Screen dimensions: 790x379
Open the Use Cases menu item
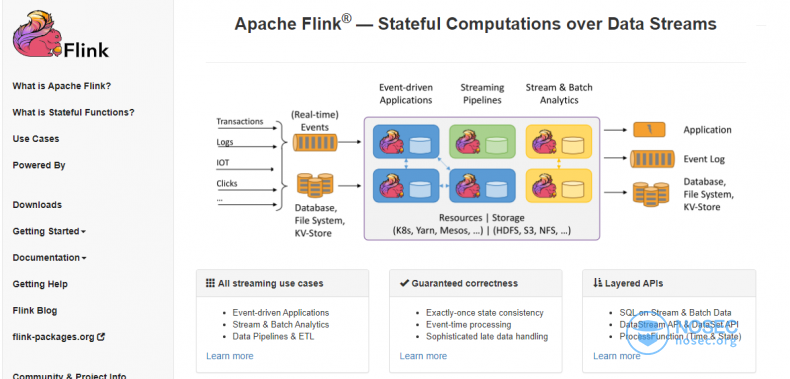36,139
